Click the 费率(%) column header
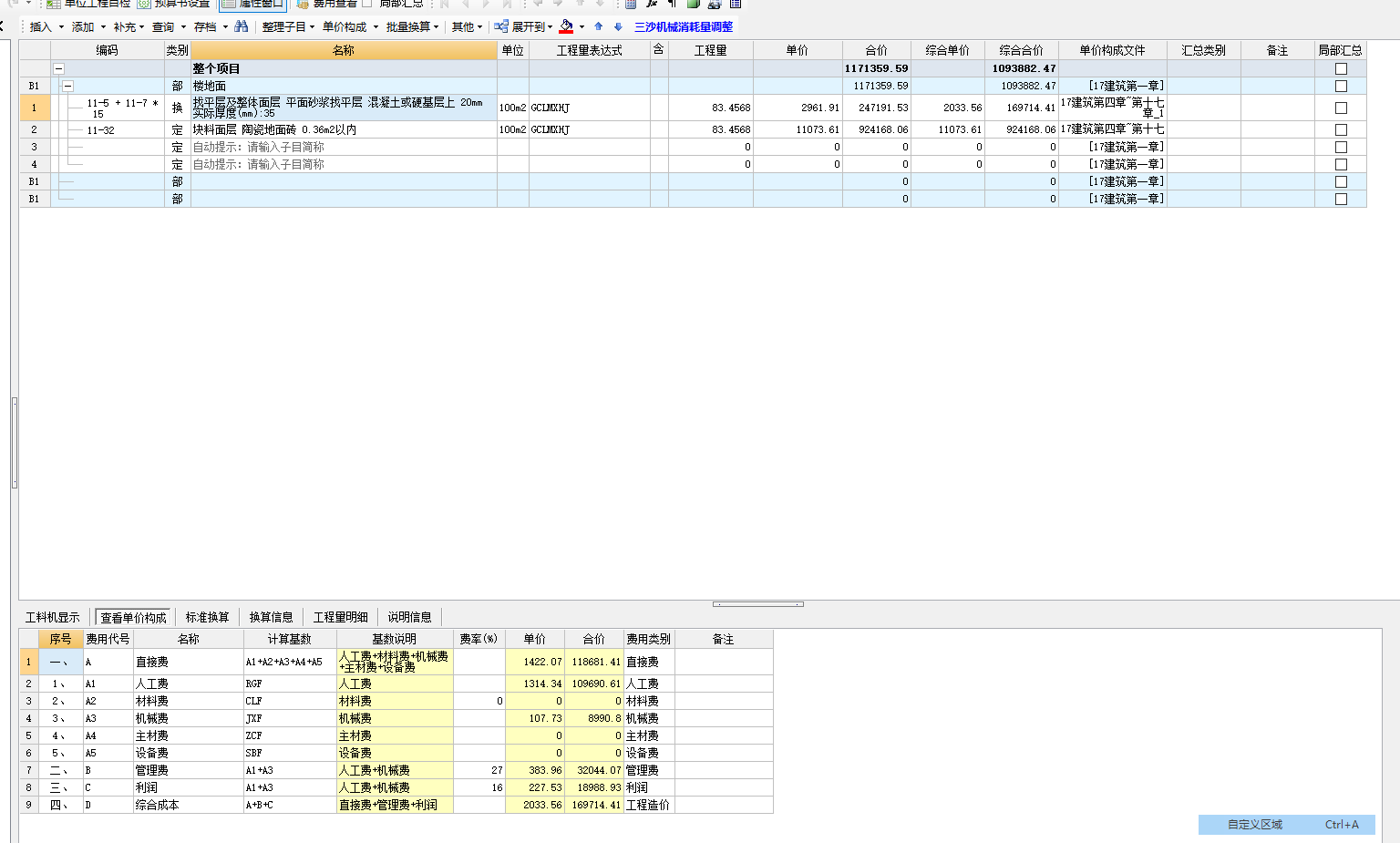This screenshot has width=1400, height=843. point(479,639)
